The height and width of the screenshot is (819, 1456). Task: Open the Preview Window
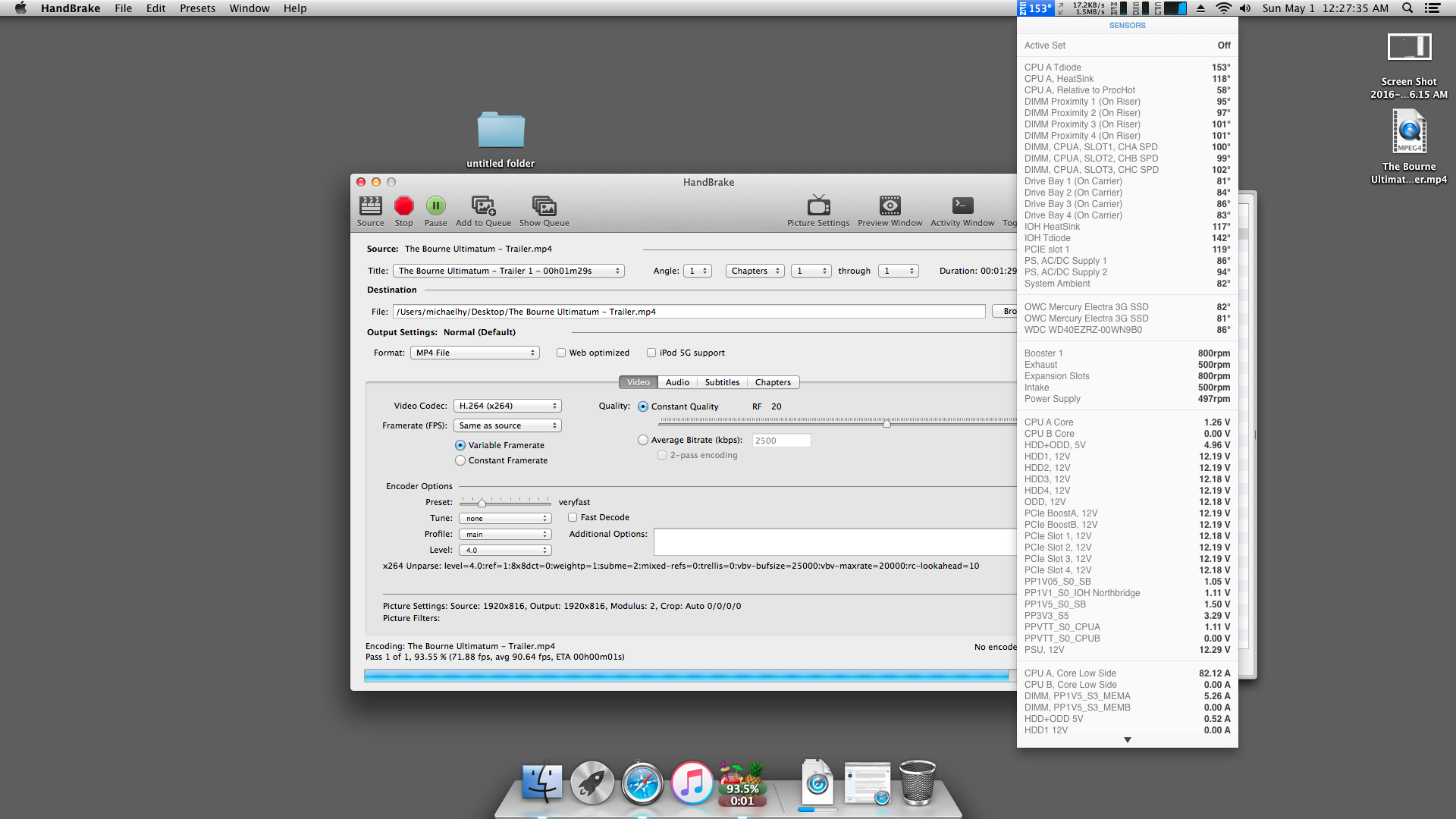pos(890,211)
